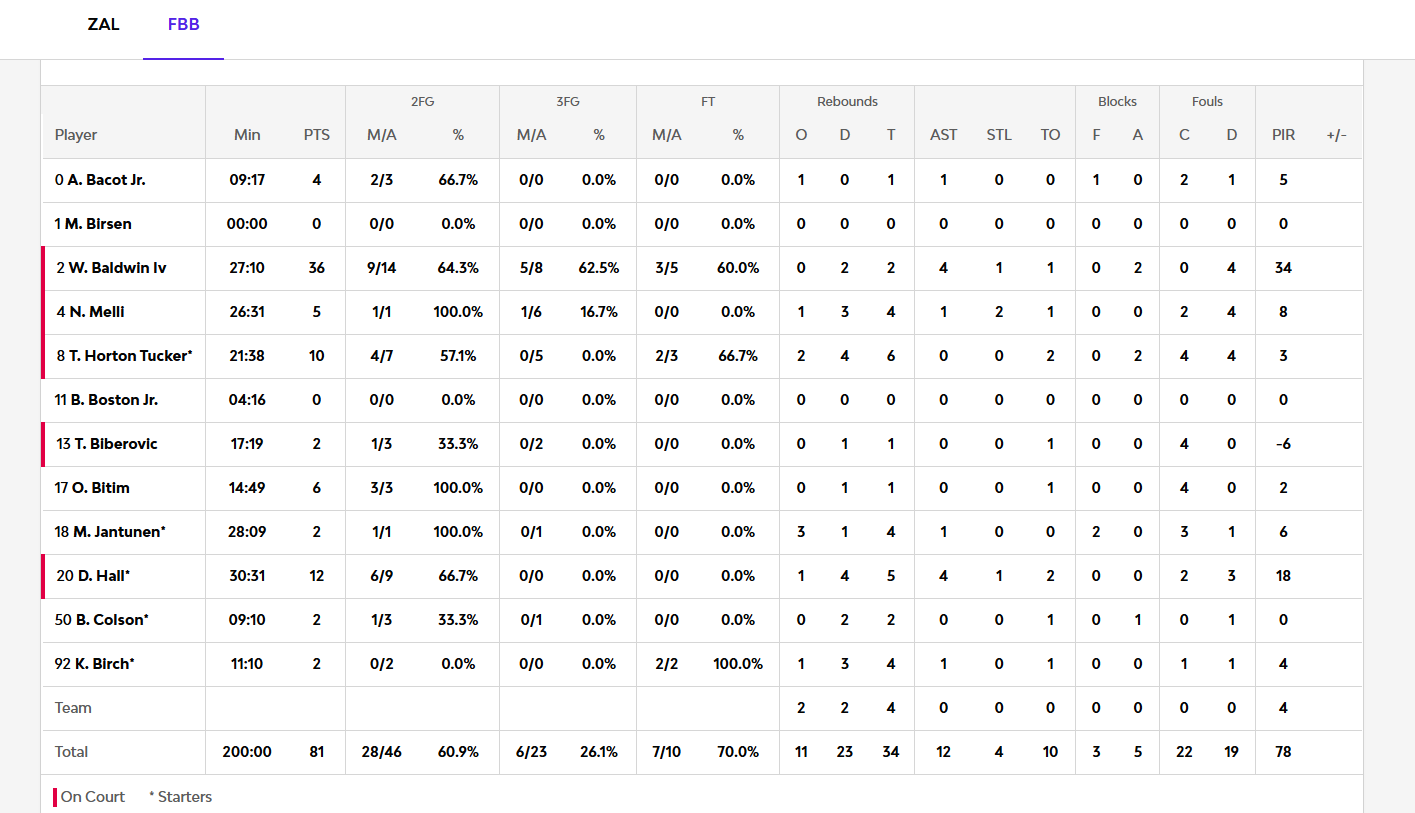
Task: Switch to the ZAL team tab
Action: point(103,25)
